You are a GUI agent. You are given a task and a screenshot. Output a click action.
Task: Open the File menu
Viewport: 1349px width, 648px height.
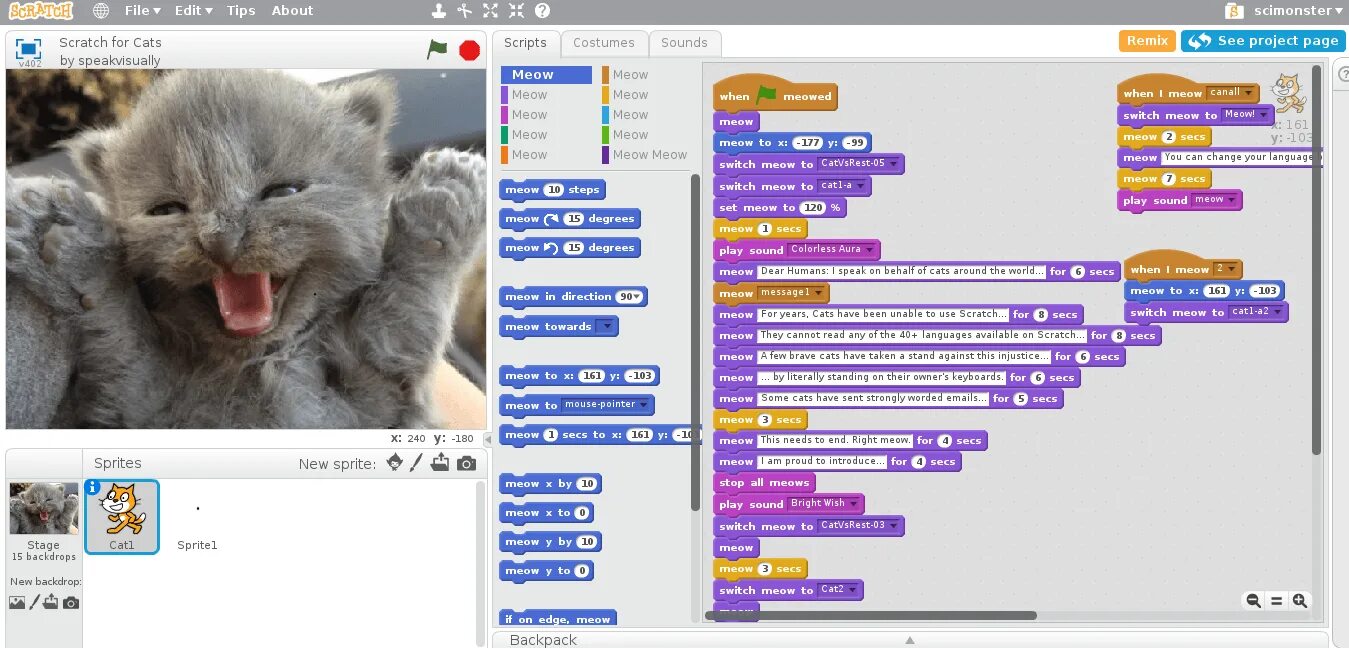(143, 11)
